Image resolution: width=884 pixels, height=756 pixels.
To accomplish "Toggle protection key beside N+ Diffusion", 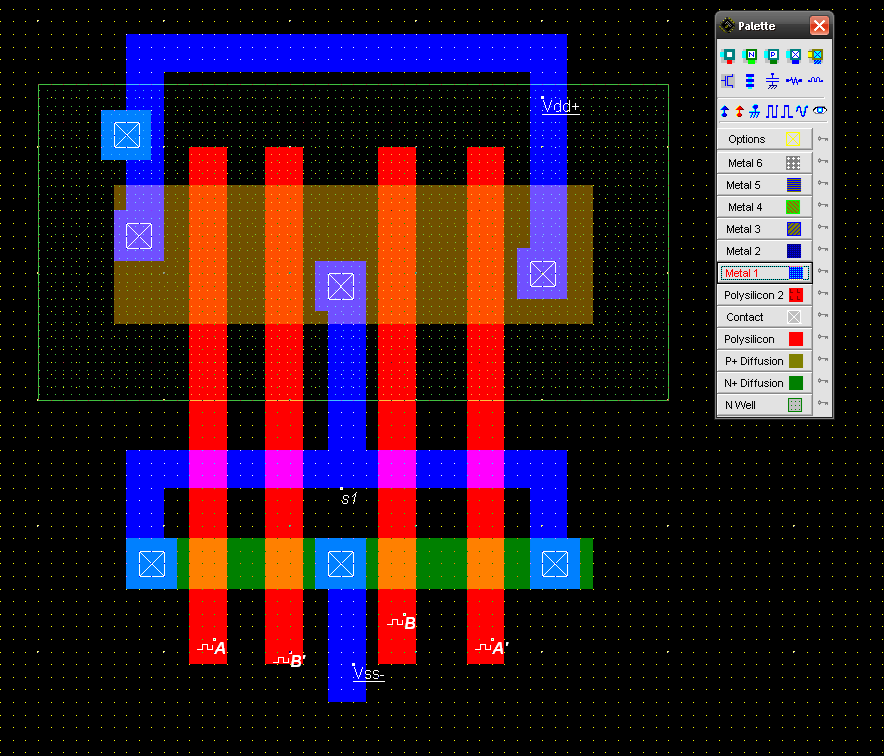I will point(823,381).
